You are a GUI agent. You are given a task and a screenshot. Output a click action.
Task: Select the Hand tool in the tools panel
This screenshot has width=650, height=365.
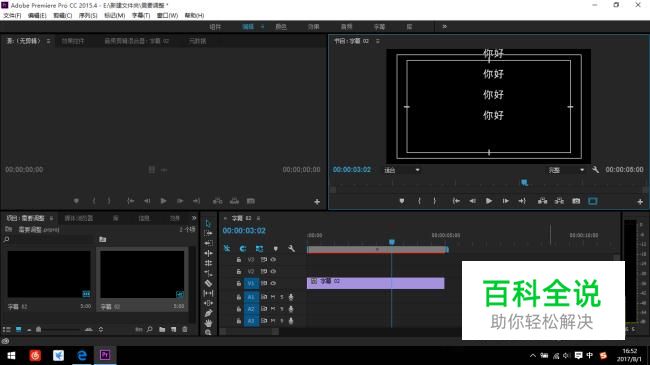209,323
